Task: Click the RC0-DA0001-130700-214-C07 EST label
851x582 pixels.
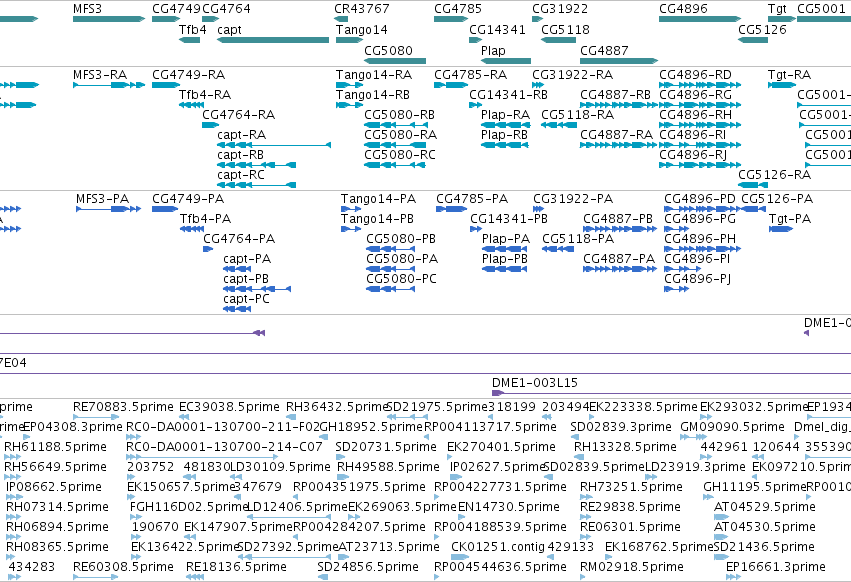Action: click(224, 447)
